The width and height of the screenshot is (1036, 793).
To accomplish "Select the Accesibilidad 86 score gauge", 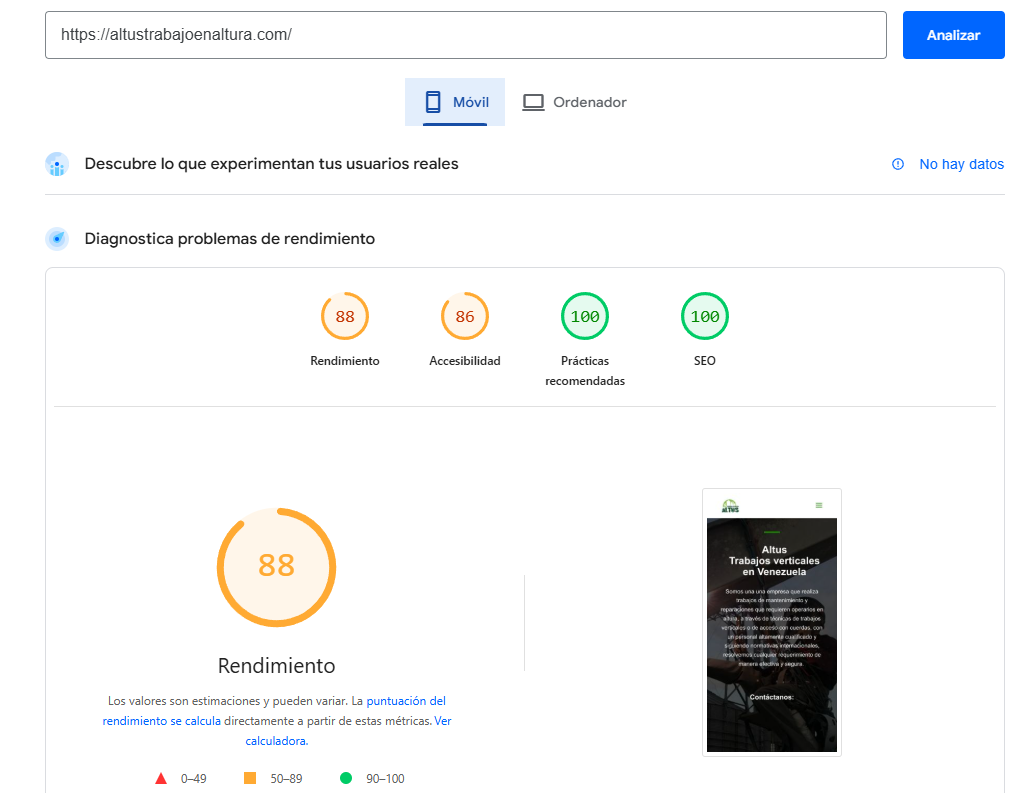I will coord(465,317).
